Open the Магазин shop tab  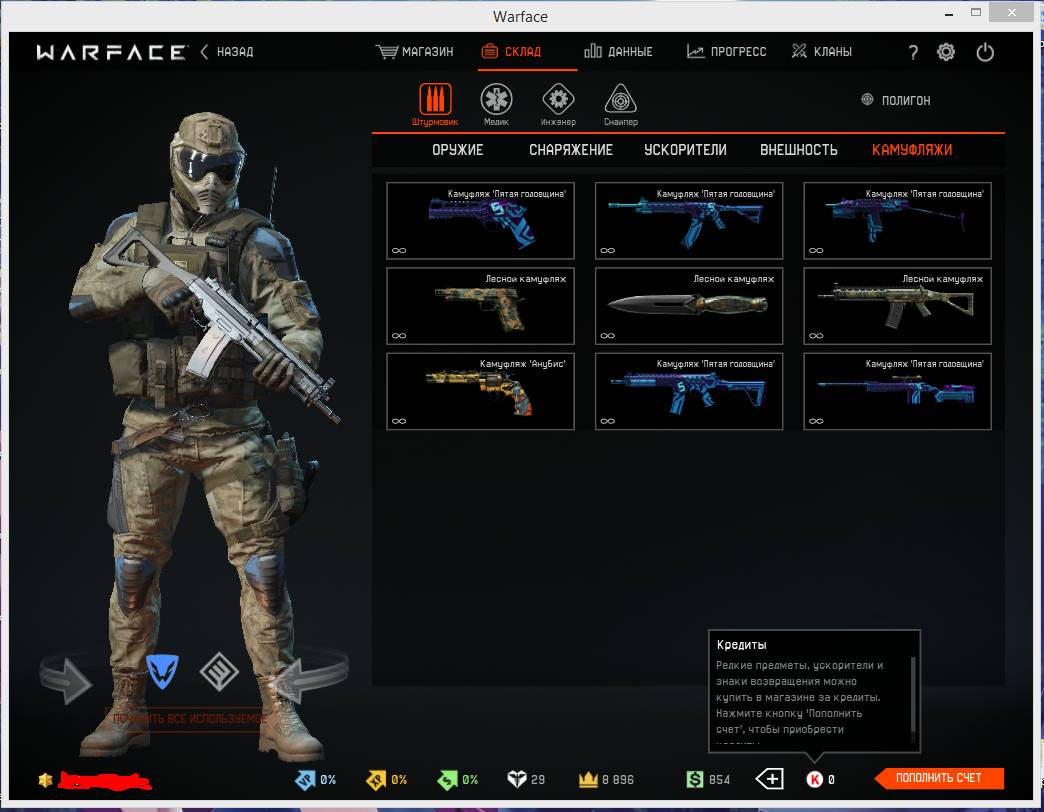coord(415,52)
